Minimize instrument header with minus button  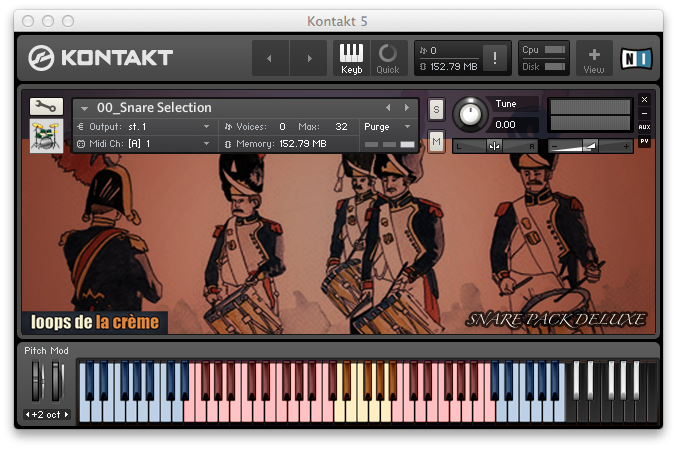pos(644,114)
